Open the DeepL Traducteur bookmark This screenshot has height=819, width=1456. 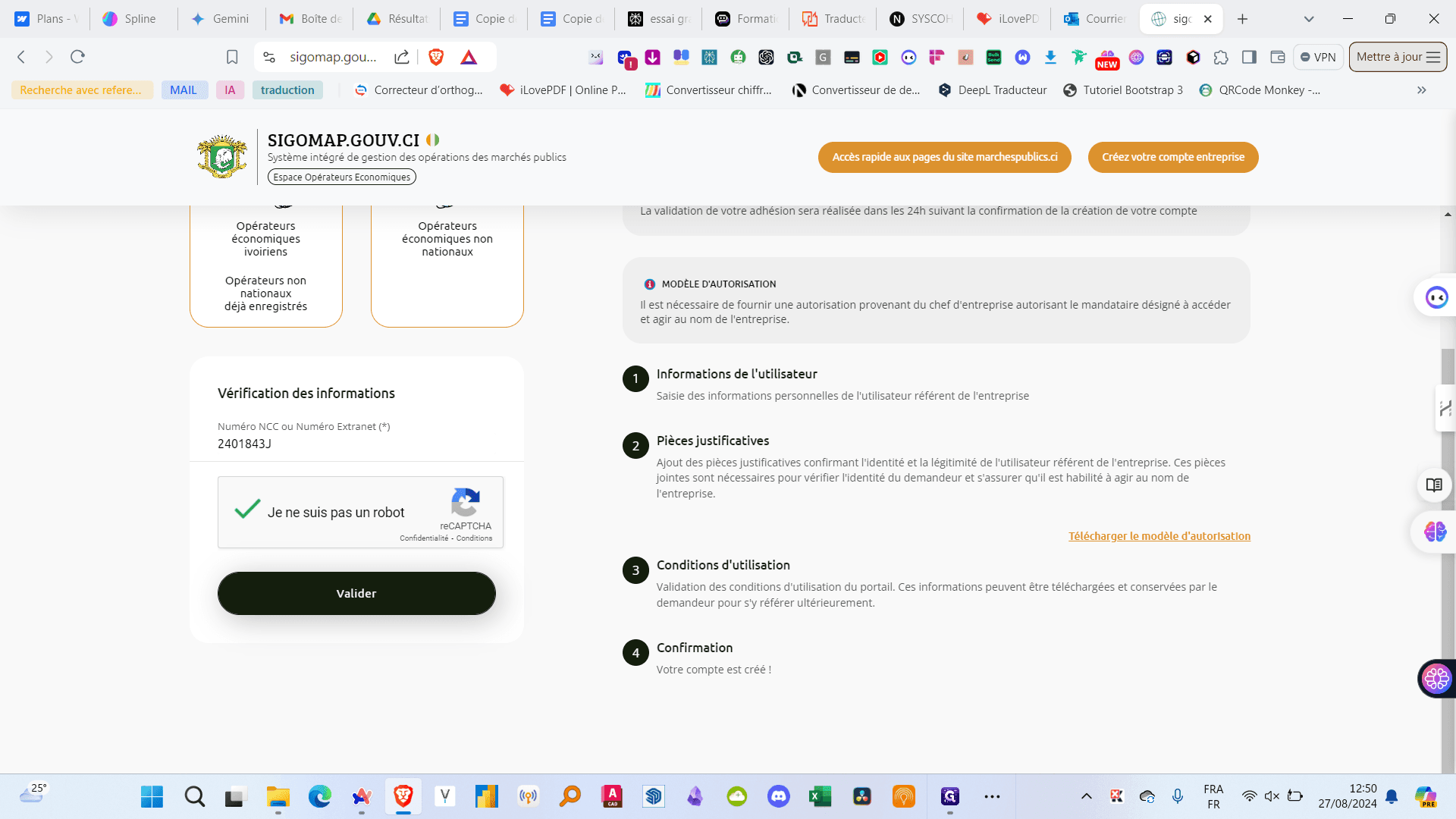993,90
